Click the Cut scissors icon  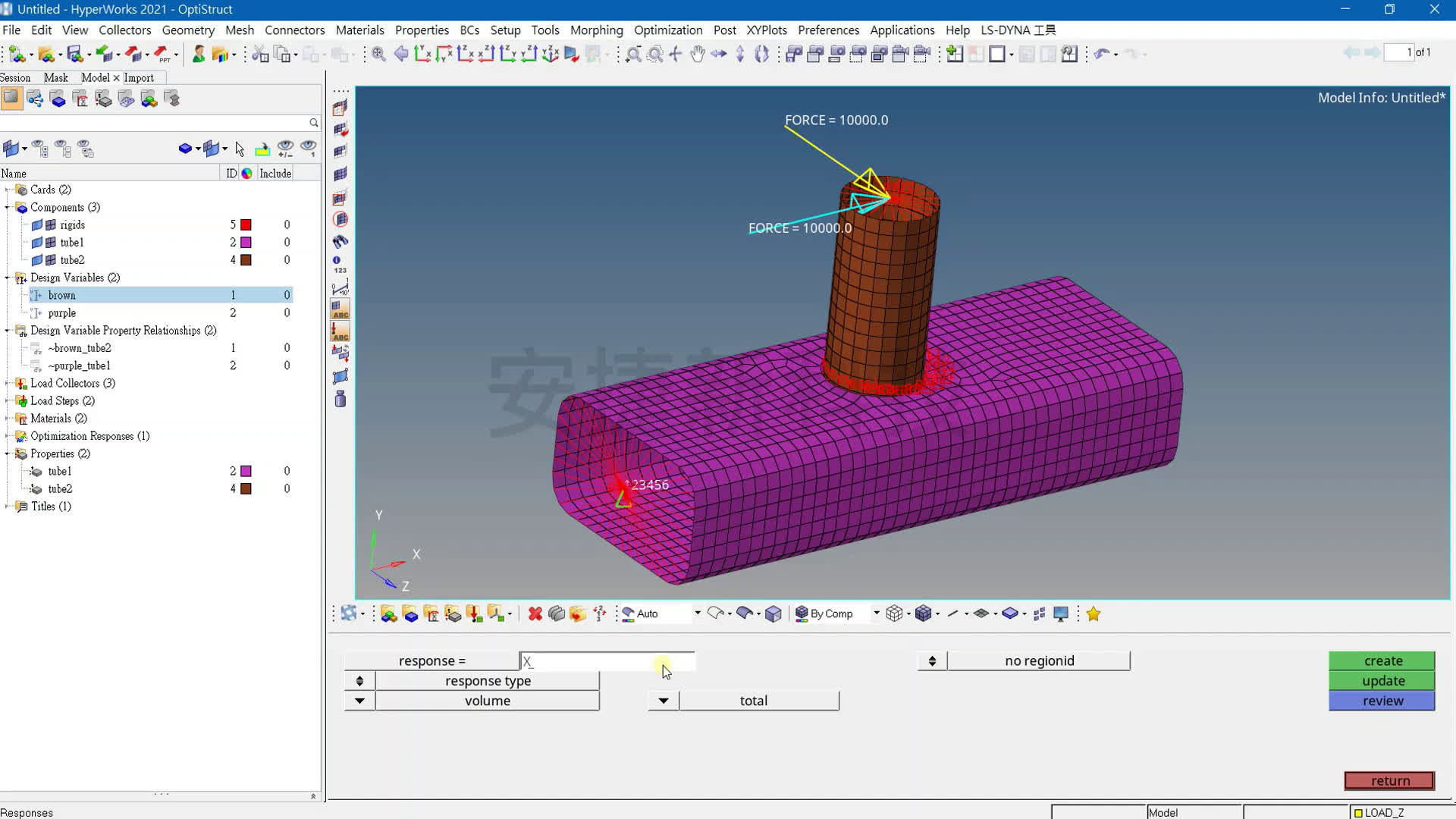(260, 54)
